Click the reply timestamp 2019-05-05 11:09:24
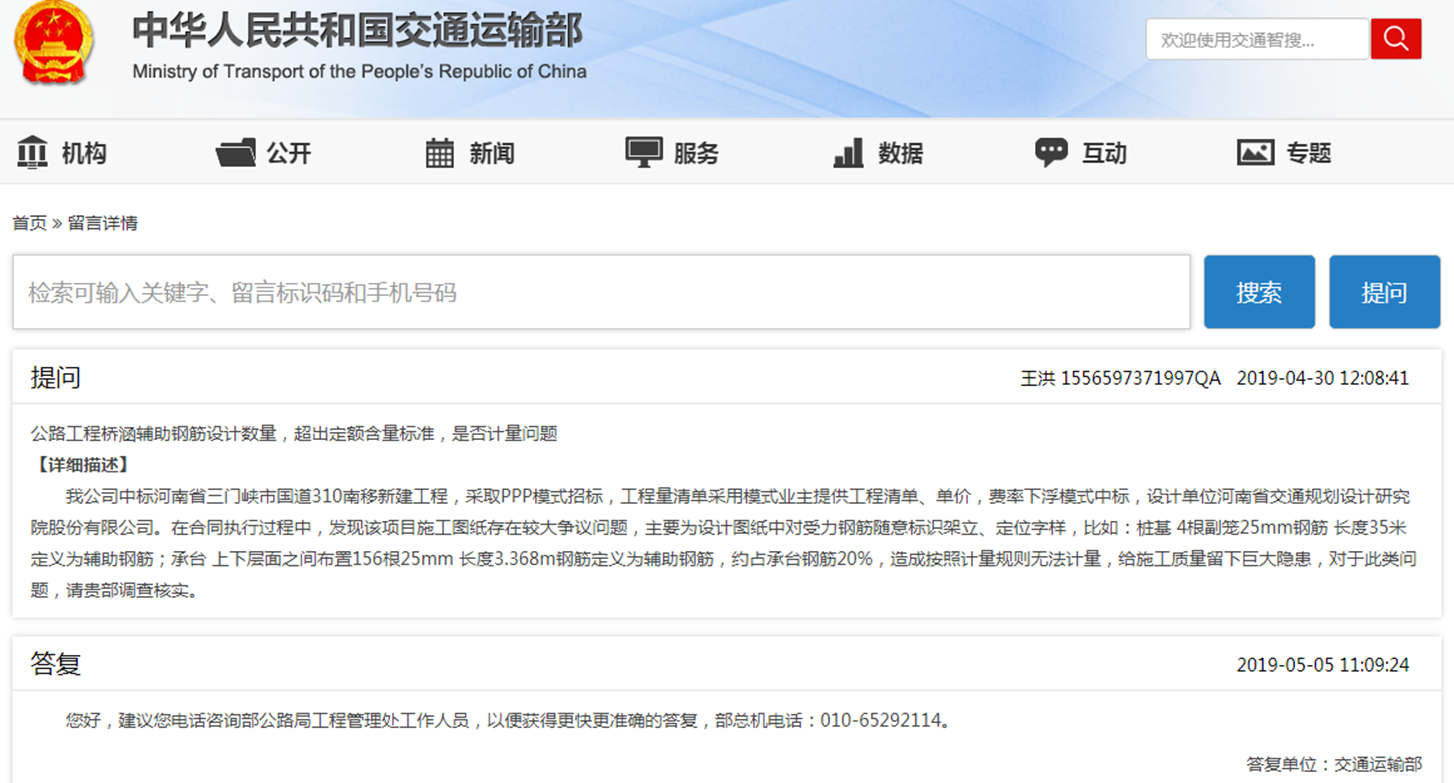 point(1322,665)
